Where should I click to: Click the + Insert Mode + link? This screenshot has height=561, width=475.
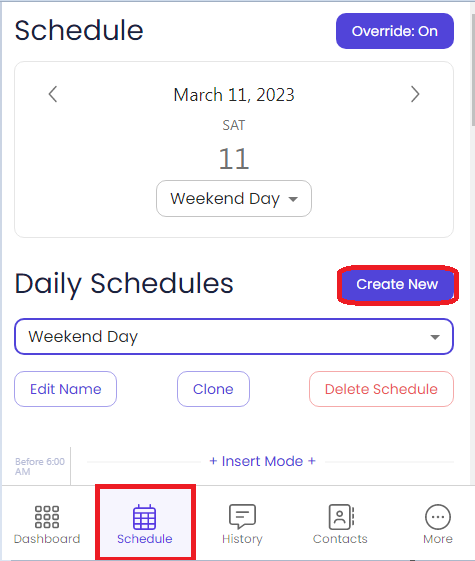[x=263, y=461]
